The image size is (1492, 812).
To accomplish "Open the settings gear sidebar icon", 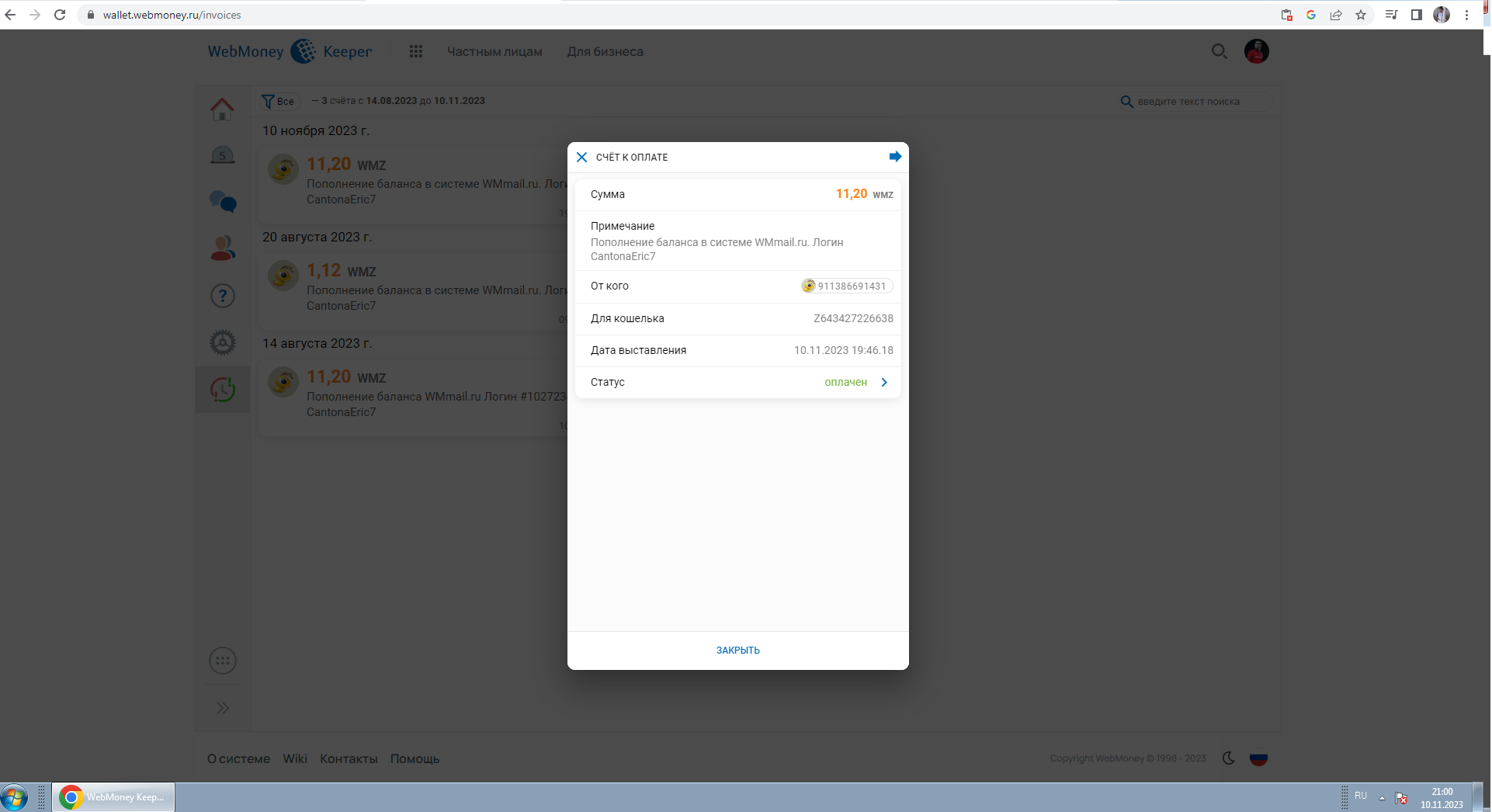I will 223,342.
